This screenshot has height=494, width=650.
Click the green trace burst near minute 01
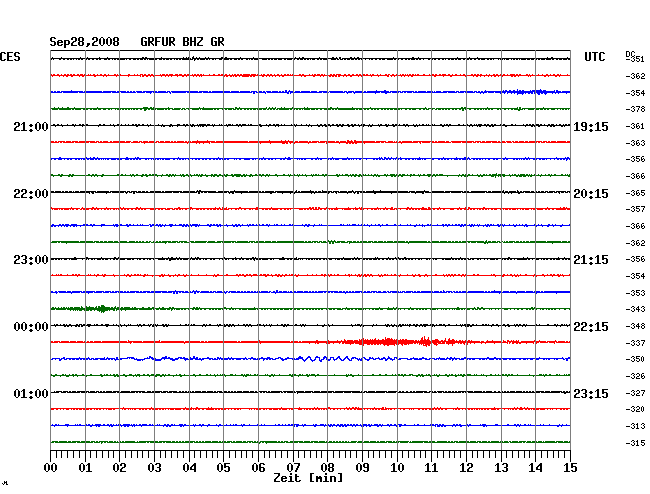point(97,308)
